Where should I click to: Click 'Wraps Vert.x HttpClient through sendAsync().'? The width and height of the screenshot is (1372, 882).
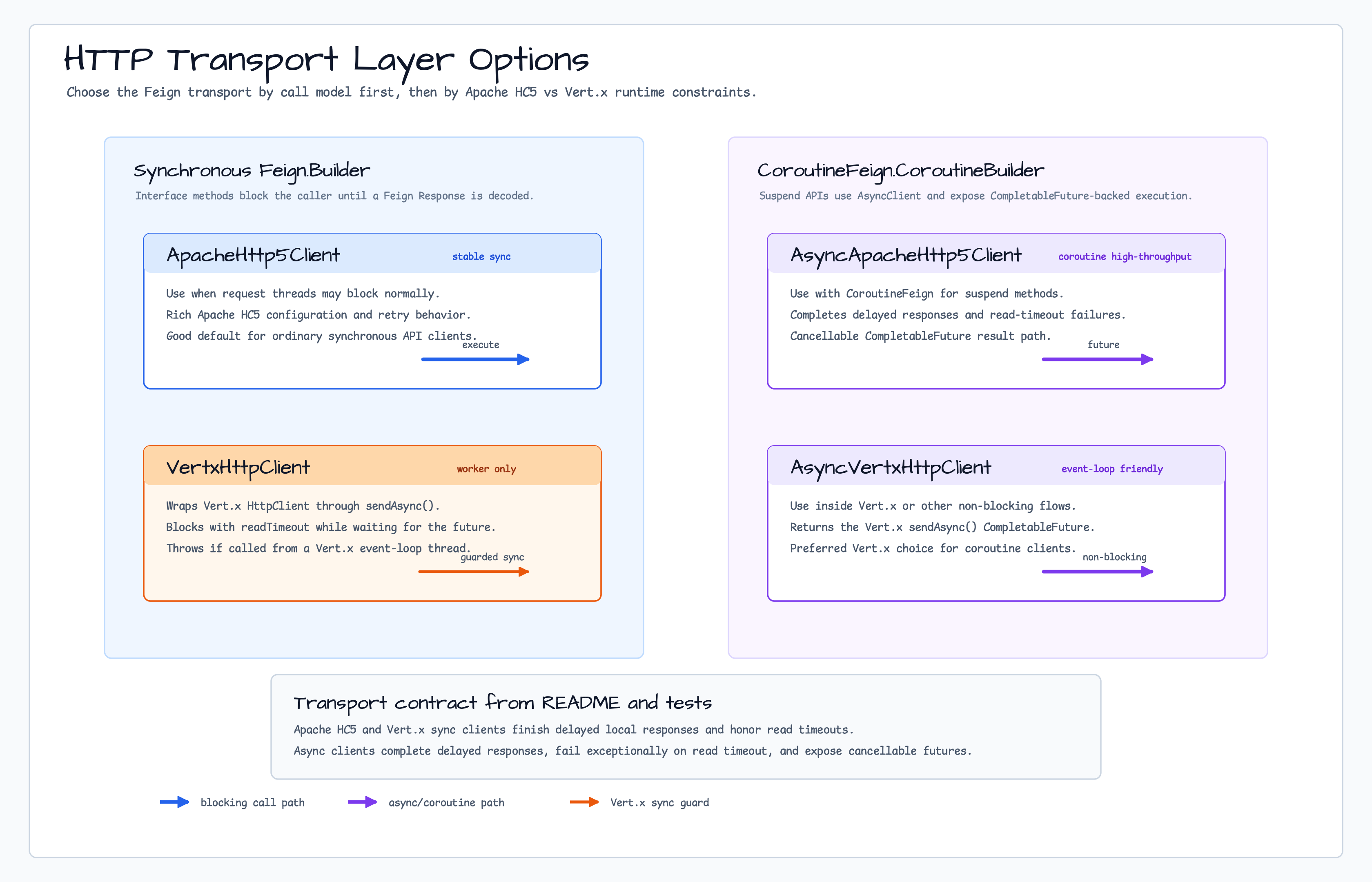click(303, 506)
